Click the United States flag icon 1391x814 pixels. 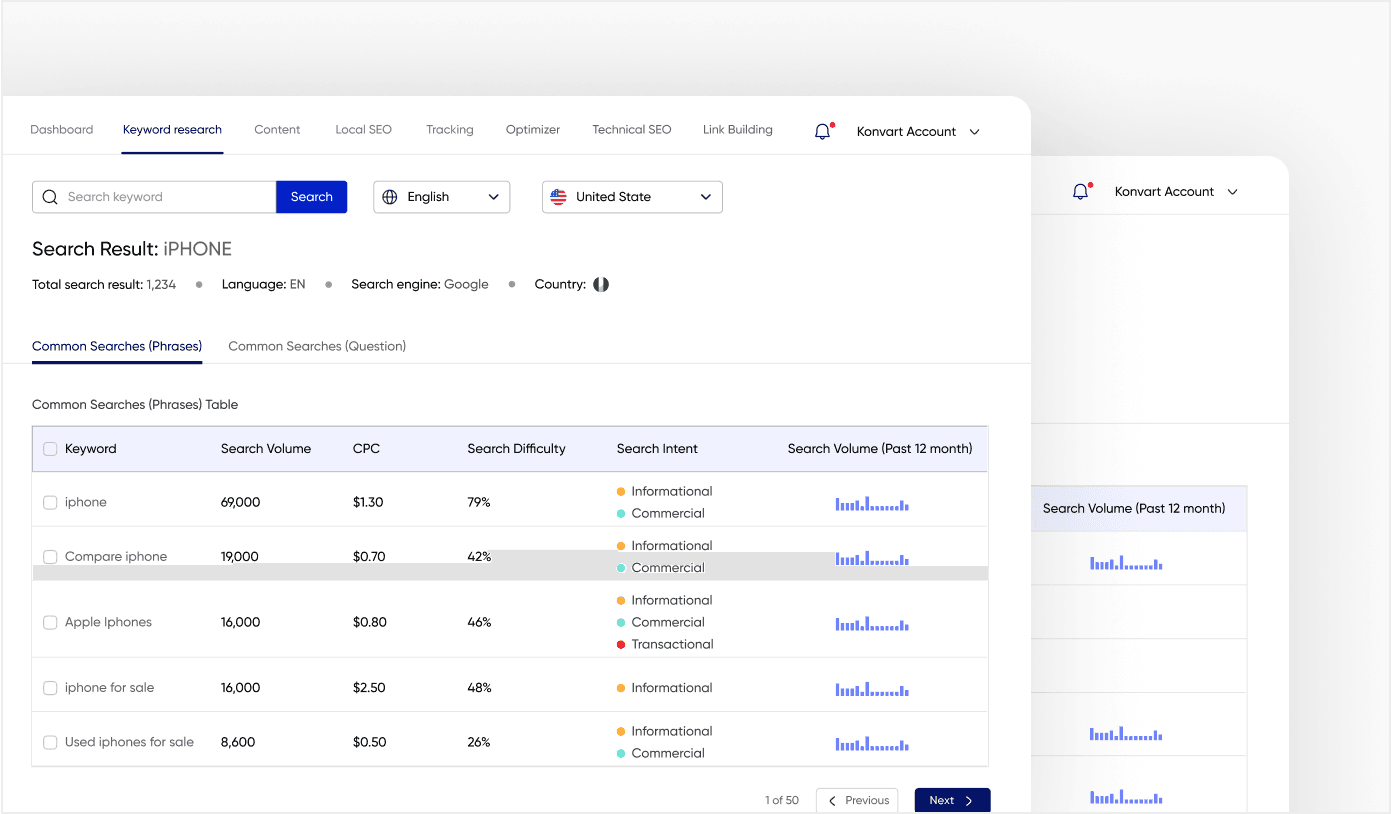[x=558, y=196]
